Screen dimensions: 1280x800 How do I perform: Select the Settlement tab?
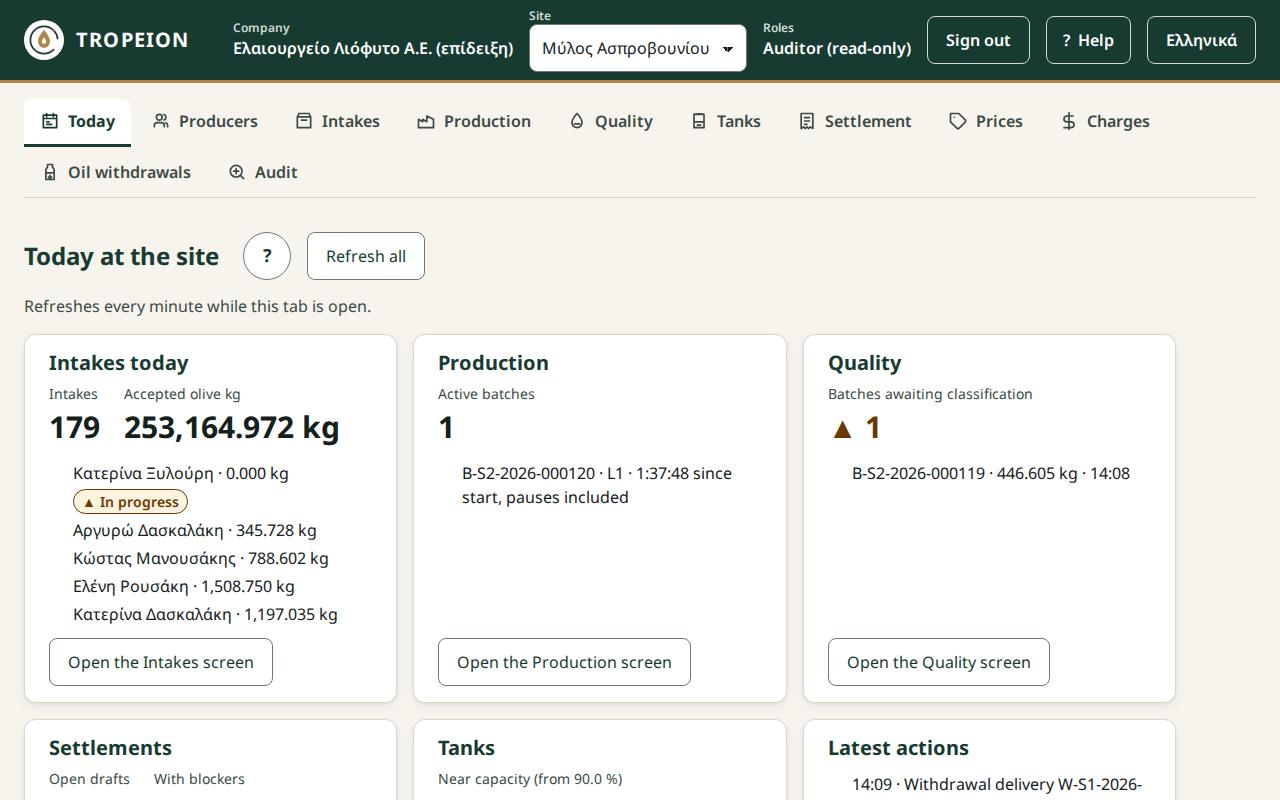pyautogui.click(x=855, y=121)
